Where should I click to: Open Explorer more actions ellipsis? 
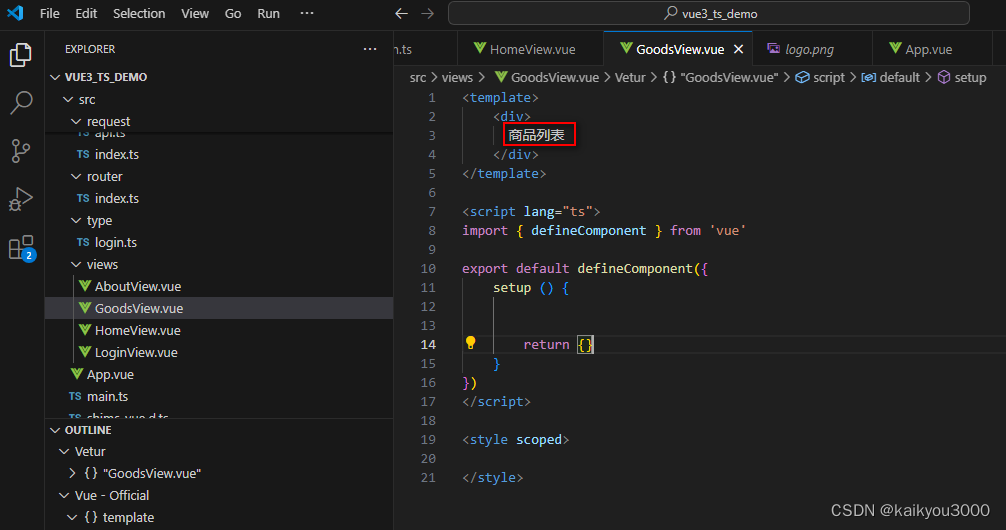370,49
